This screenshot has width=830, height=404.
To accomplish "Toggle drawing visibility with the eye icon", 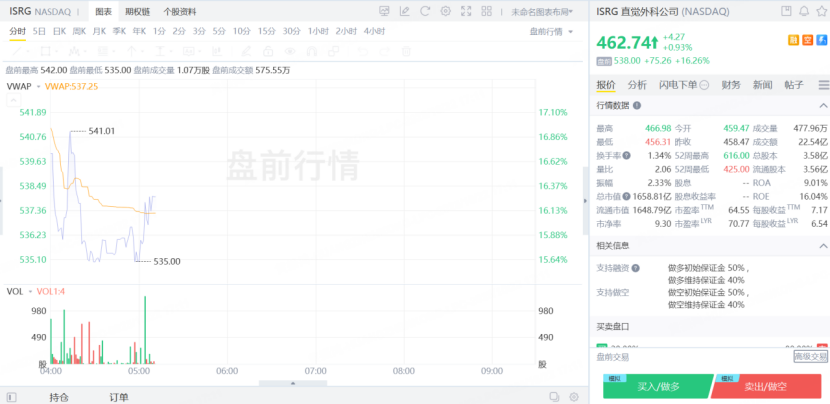I will click(290, 51).
